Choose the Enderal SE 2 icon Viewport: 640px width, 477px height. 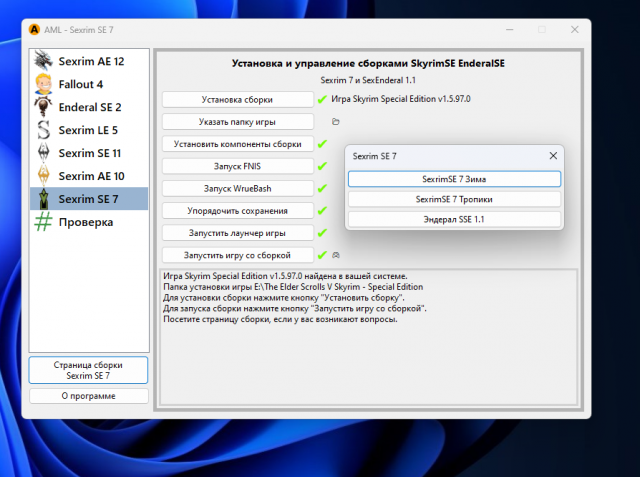[44, 106]
